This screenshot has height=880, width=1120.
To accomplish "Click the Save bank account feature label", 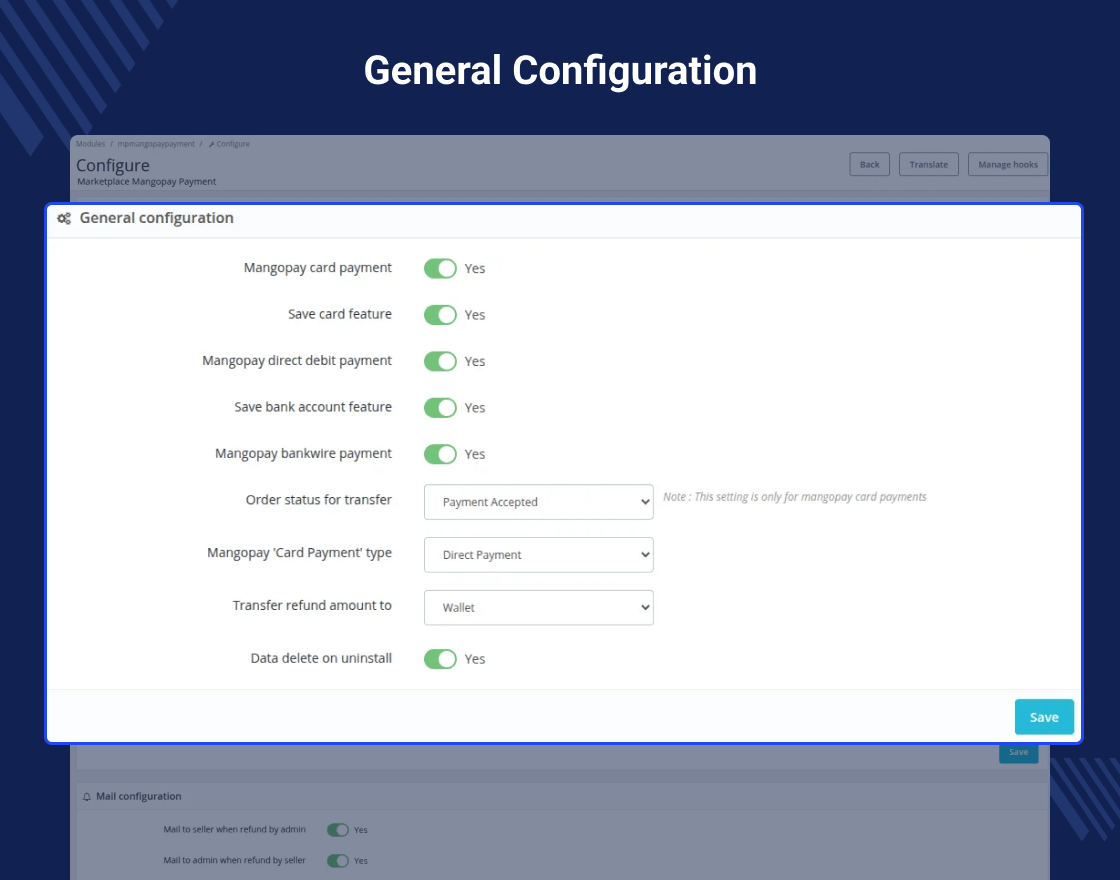I will 313,407.
